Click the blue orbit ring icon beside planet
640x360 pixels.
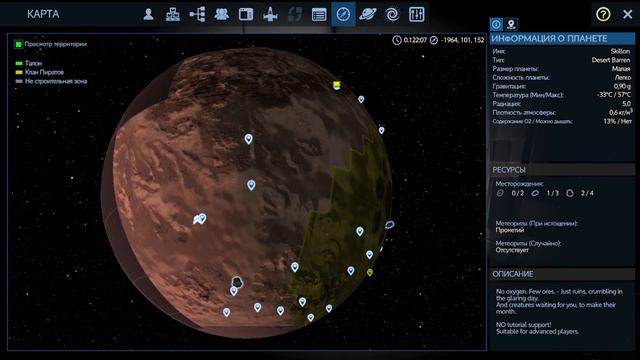[x=389, y=224]
